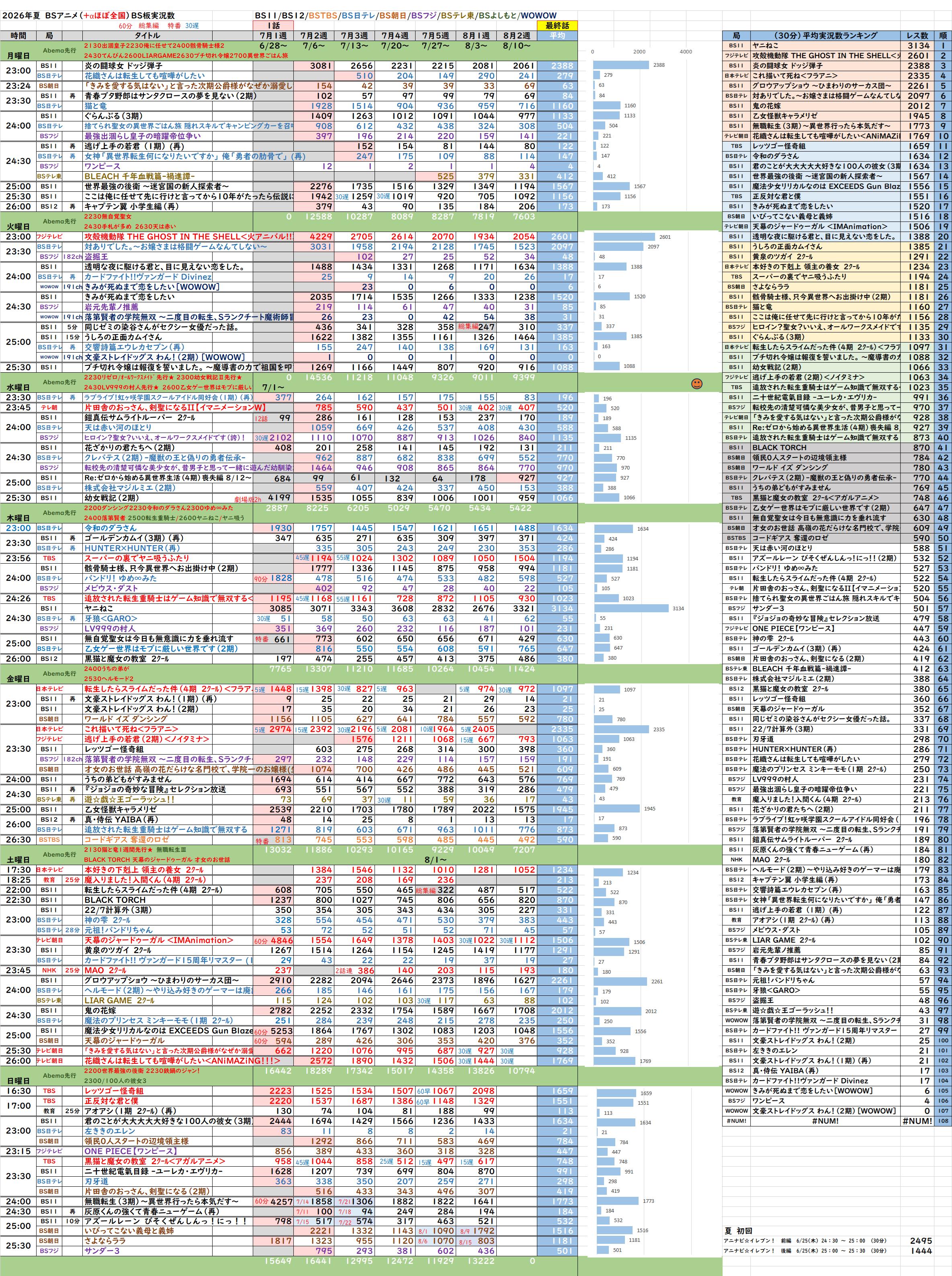Screen dimensions: 952x1276
Task: Select the 時間 column header
Action: click(x=18, y=36)
